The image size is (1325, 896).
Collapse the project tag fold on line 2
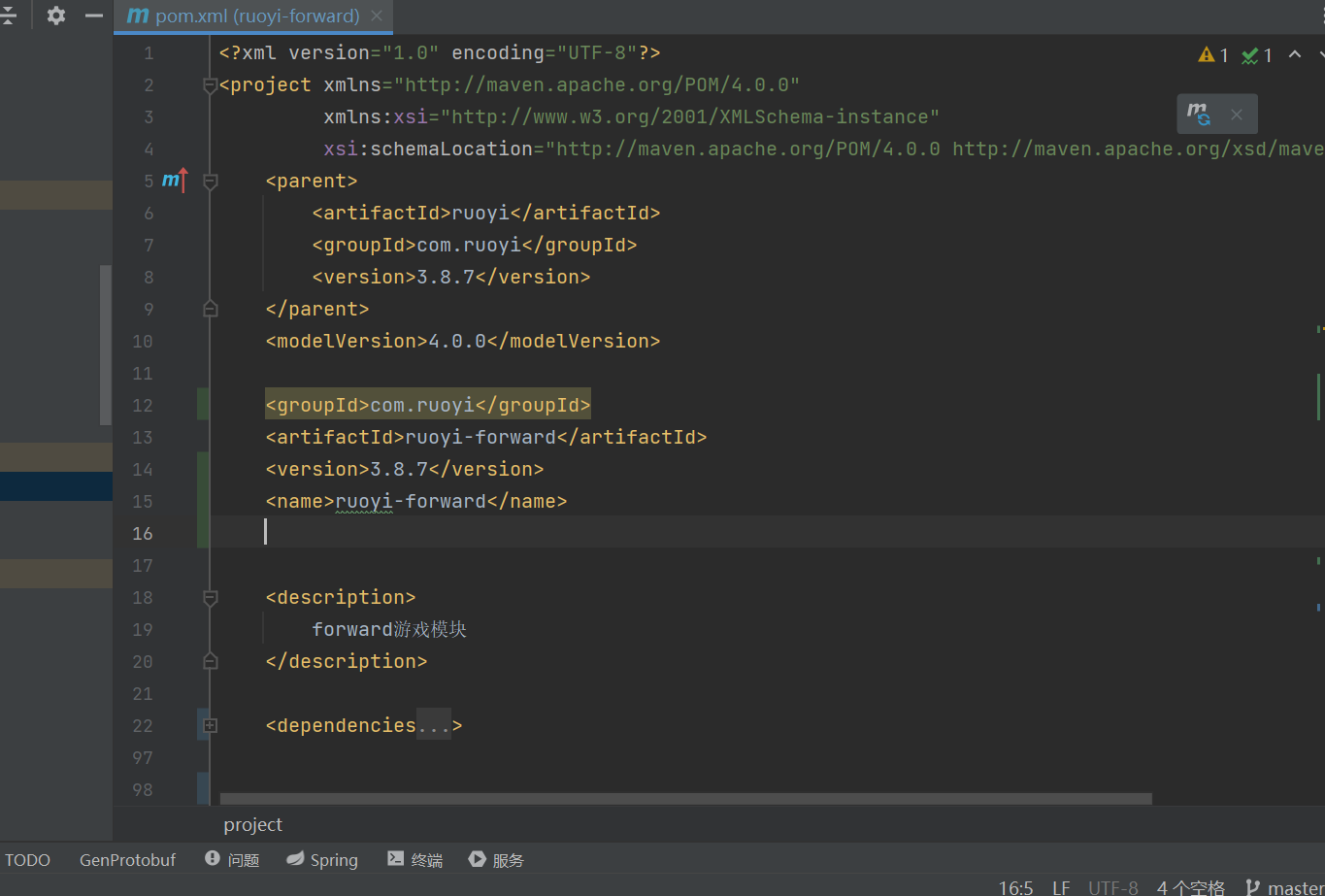(210, 86)
